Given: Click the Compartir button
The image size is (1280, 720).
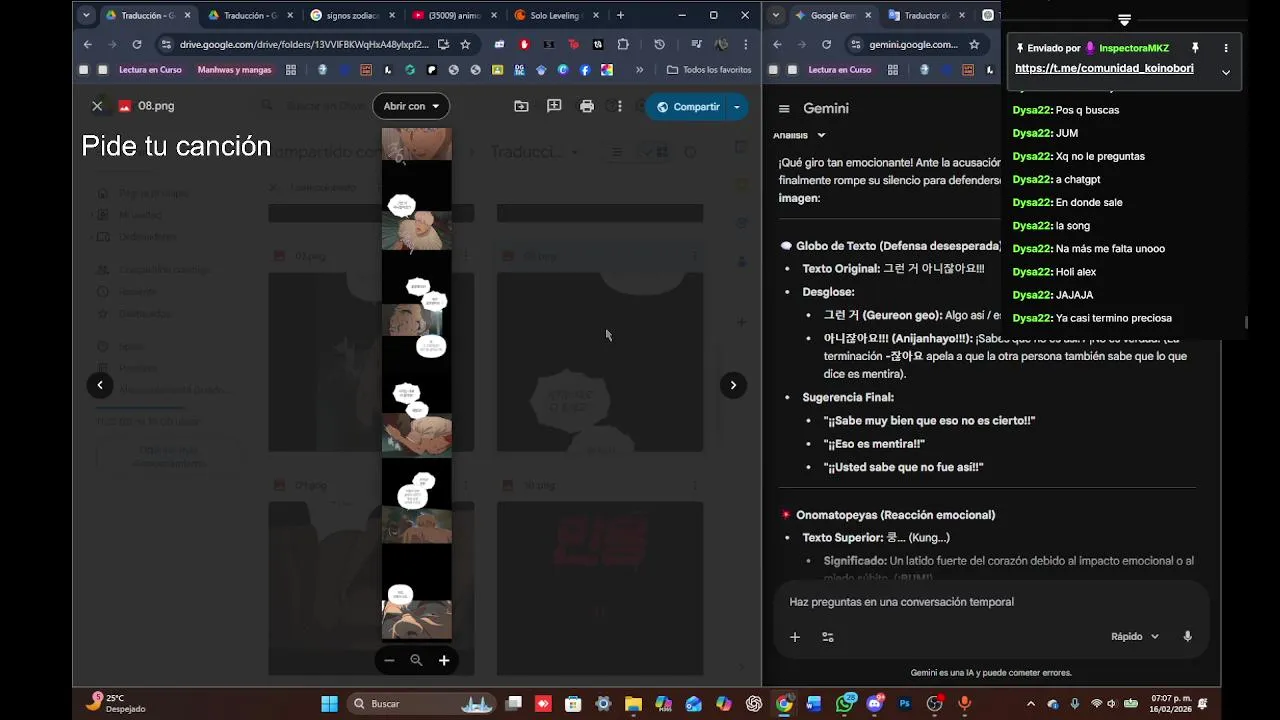Looking at the screenshot, I should (x=687, y=107).
